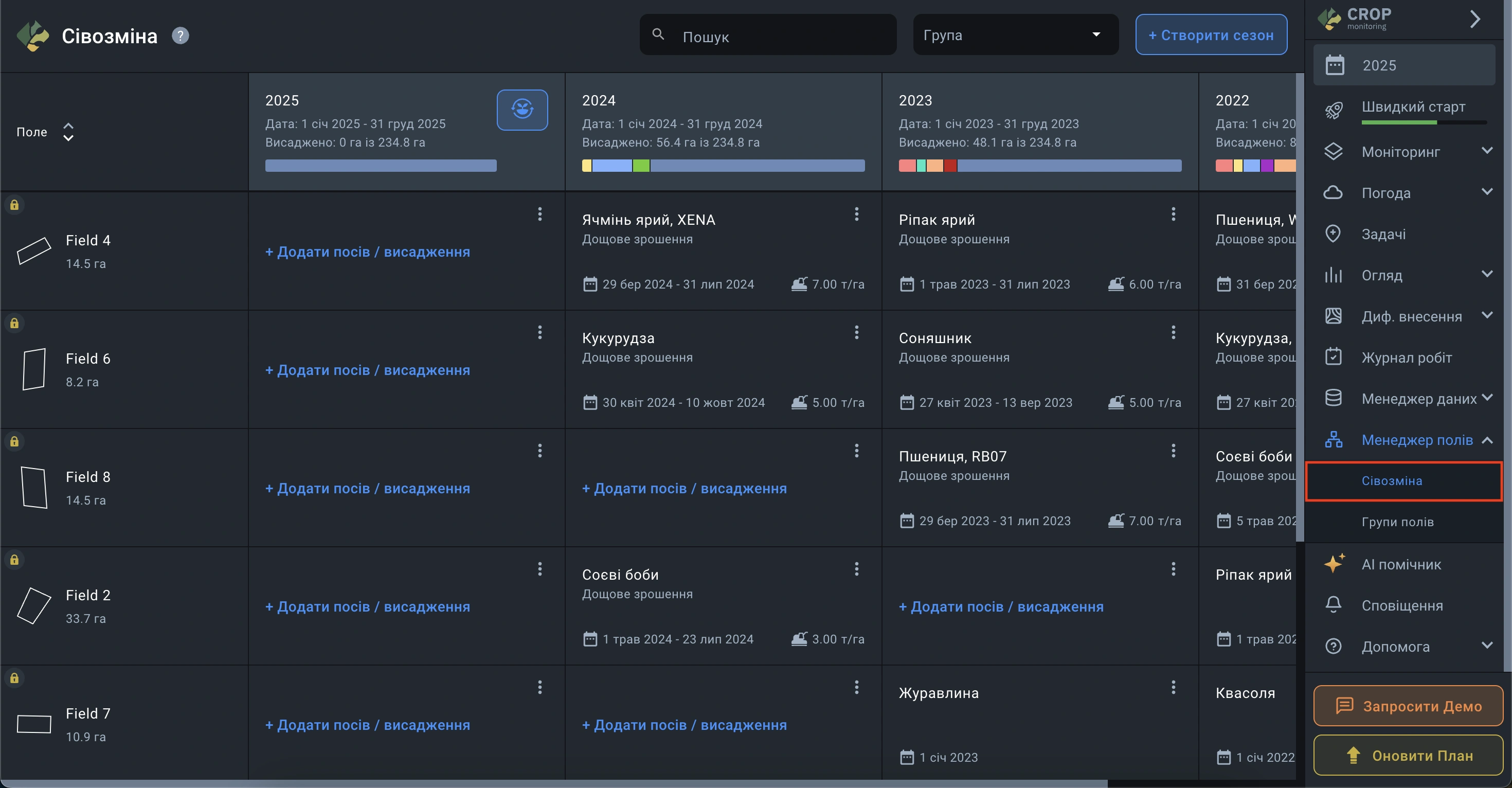1512x788 pixels.
Task: Toggle the lock on Field 4
Action: (x=14, y=205)
